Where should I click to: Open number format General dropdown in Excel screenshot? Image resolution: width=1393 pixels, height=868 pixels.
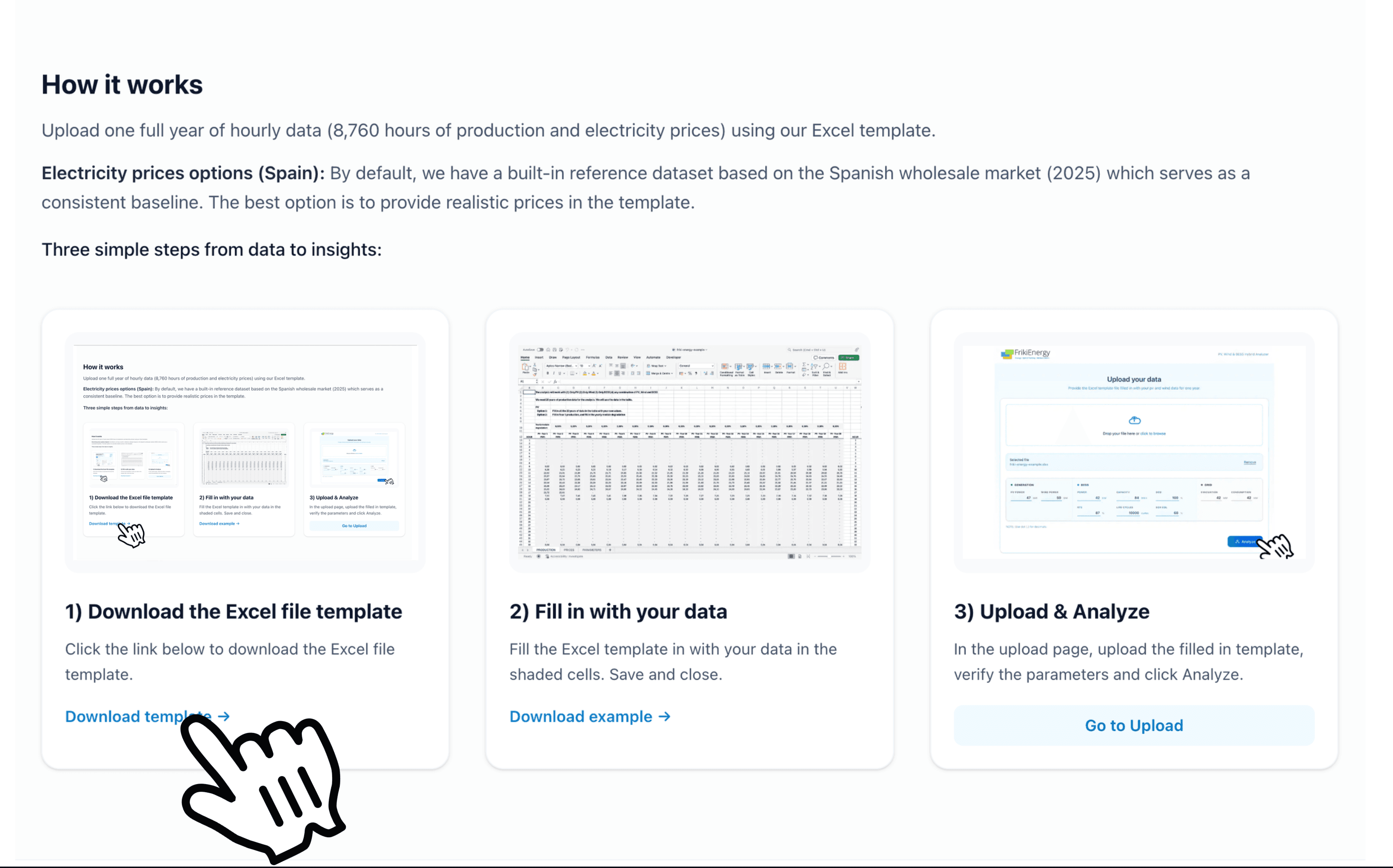[696, 366]
